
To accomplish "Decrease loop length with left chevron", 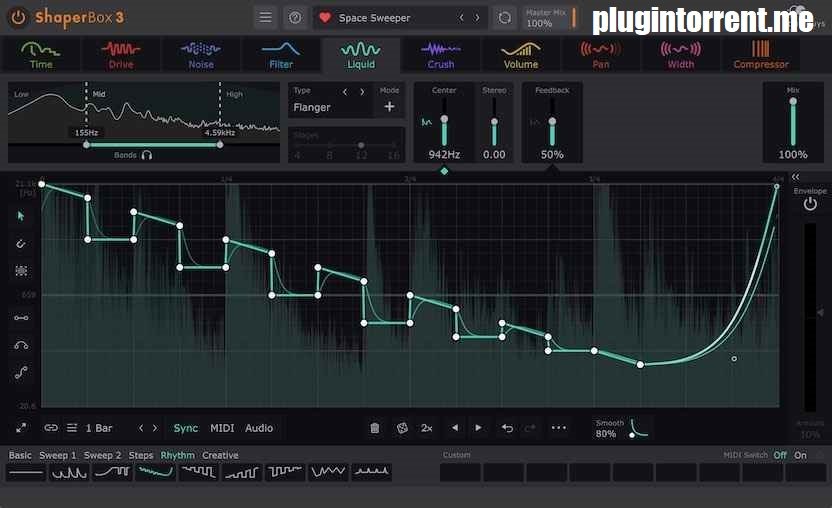I will [141, 428].
